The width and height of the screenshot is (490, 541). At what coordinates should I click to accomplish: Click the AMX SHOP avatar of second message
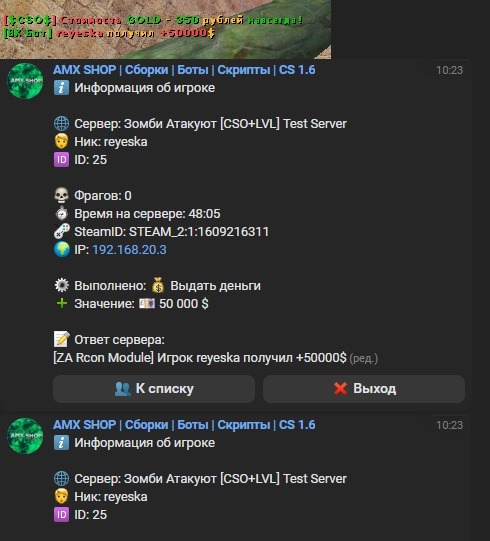pos(25,436)
